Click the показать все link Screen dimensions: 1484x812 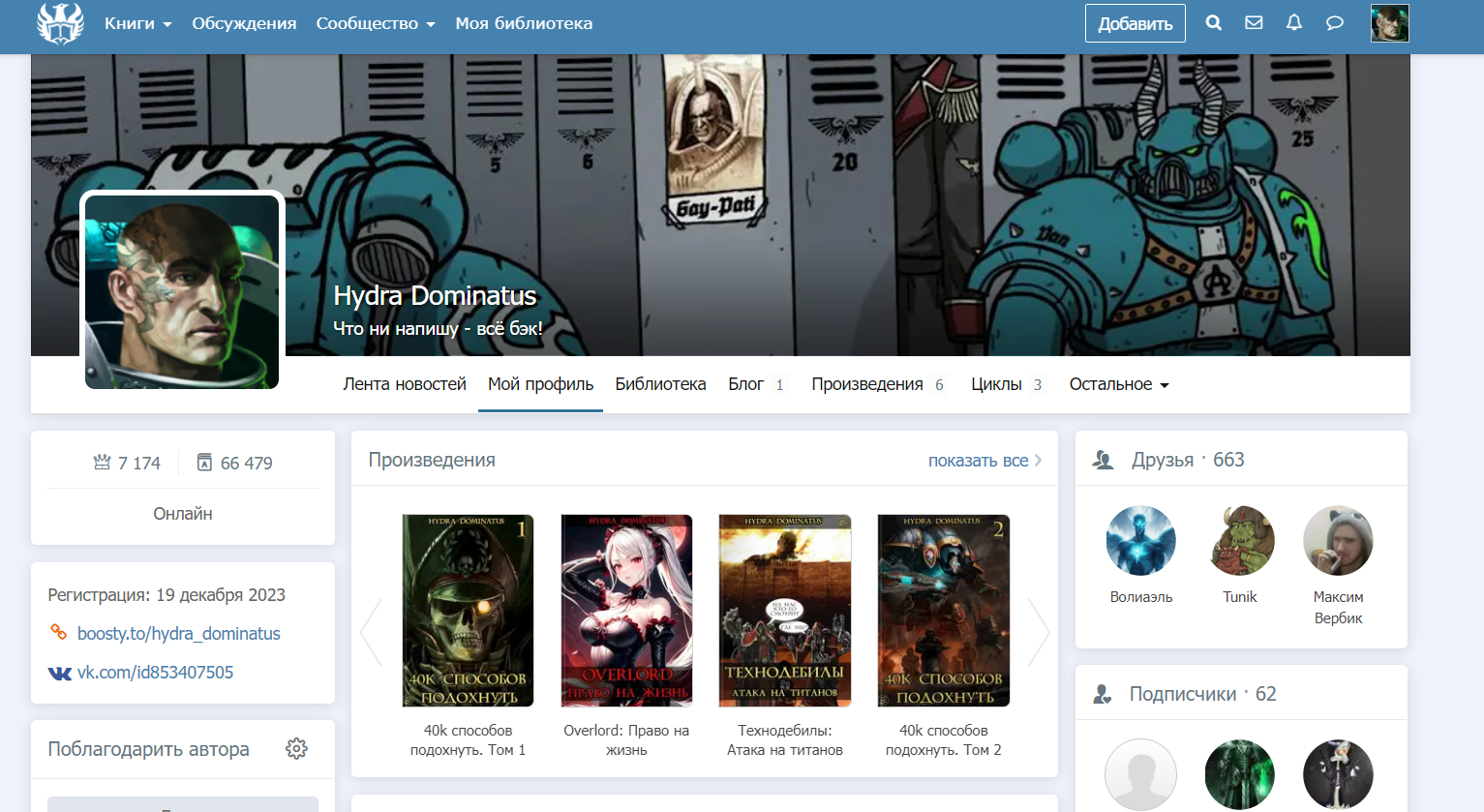click(984, 461)
